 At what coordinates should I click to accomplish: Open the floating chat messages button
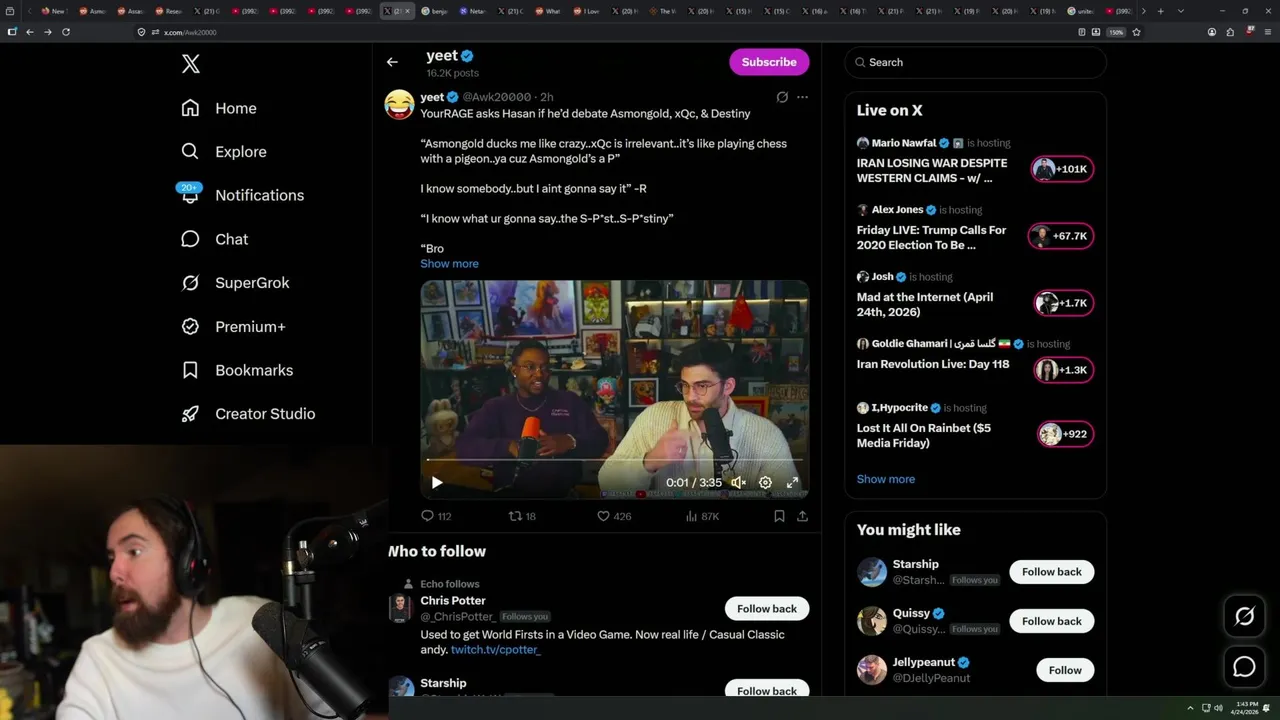[1244, 667]
